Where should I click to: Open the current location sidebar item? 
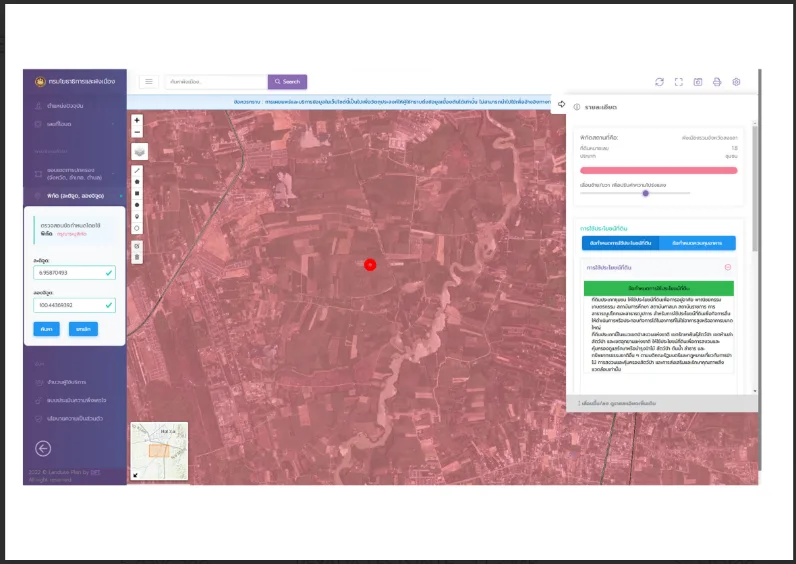point(74,106)
